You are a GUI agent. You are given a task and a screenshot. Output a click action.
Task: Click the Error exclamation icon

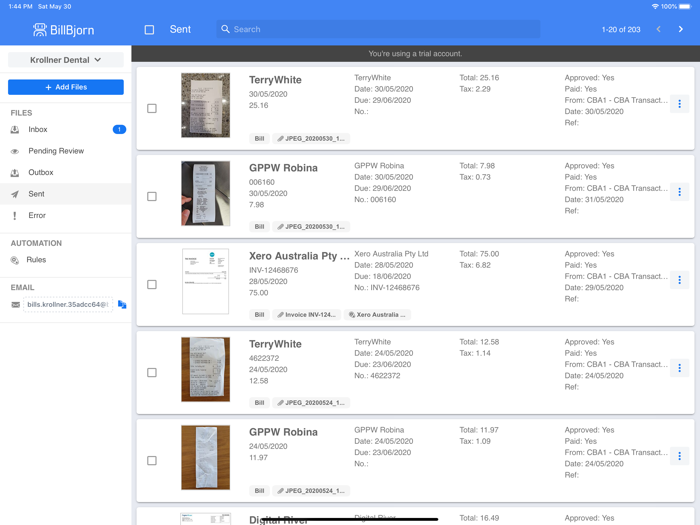coord(15,215)
